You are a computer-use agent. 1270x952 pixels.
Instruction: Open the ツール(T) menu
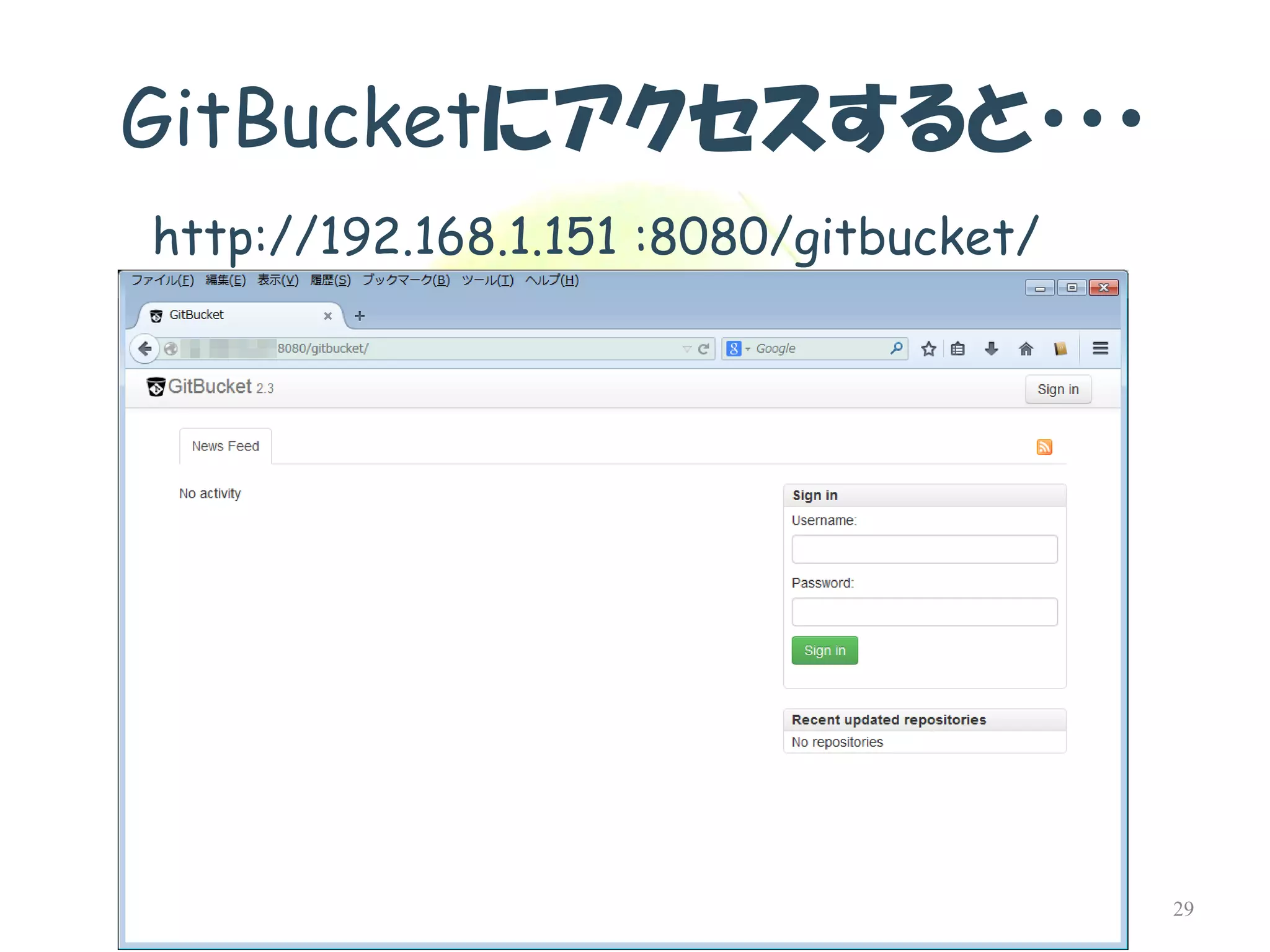click(488, 280)
